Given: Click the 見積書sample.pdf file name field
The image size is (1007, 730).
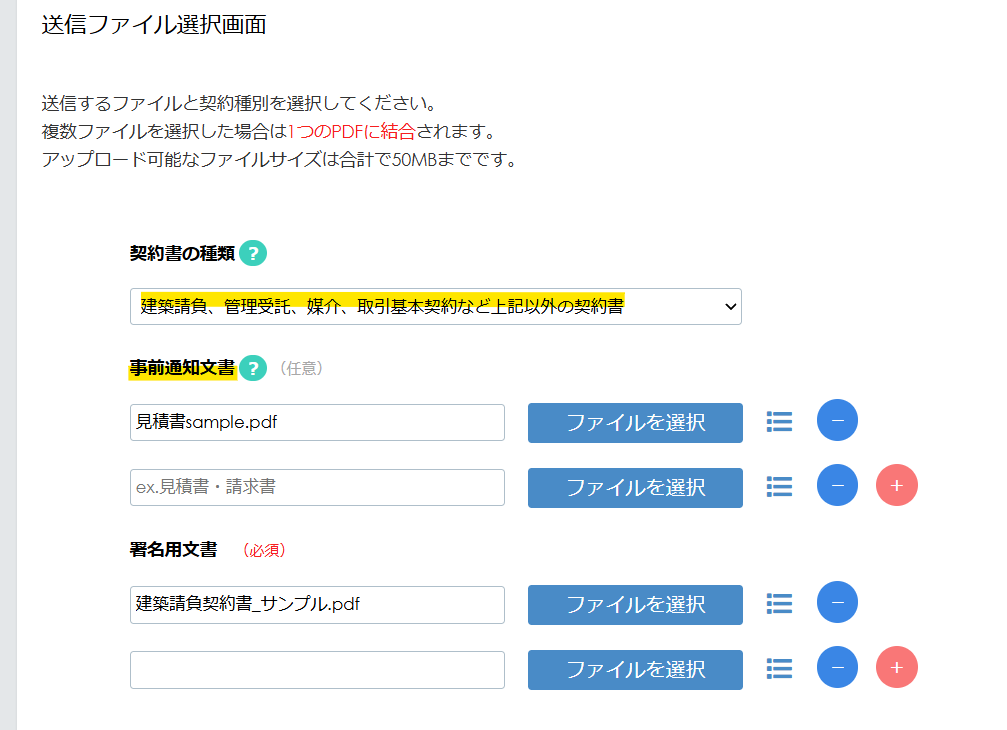Looking at the screenshot, I should (317, 422).
